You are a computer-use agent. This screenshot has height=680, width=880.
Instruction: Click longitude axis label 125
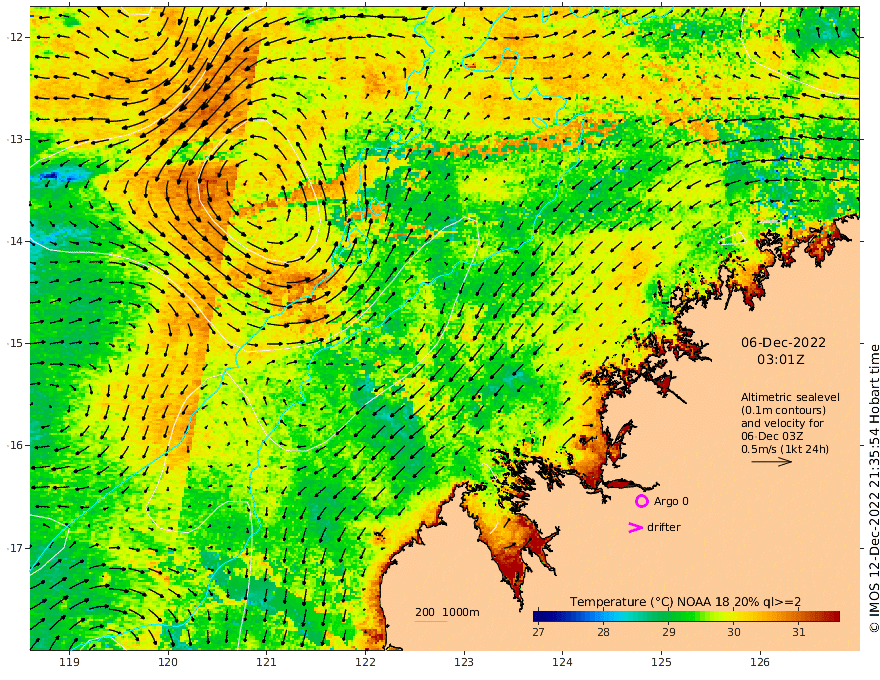click(x=661, y=662)
